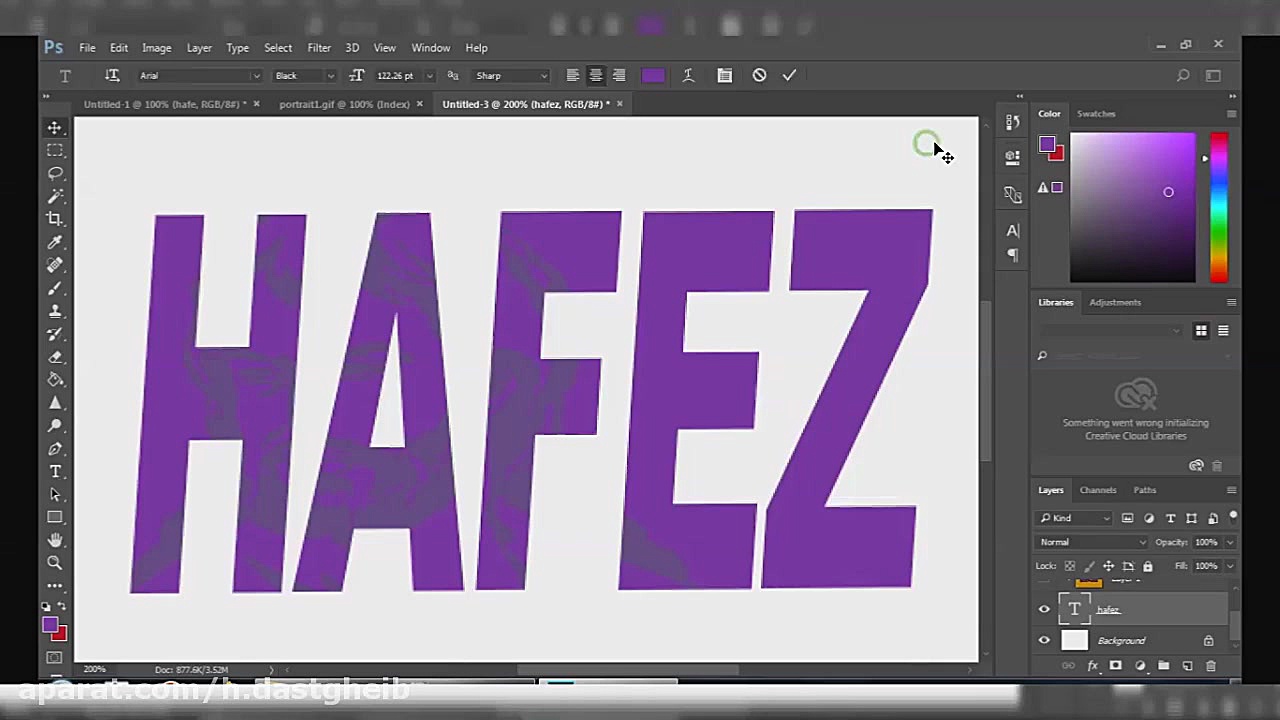Click the rainbow hue slider bar

pos(1219,208)
